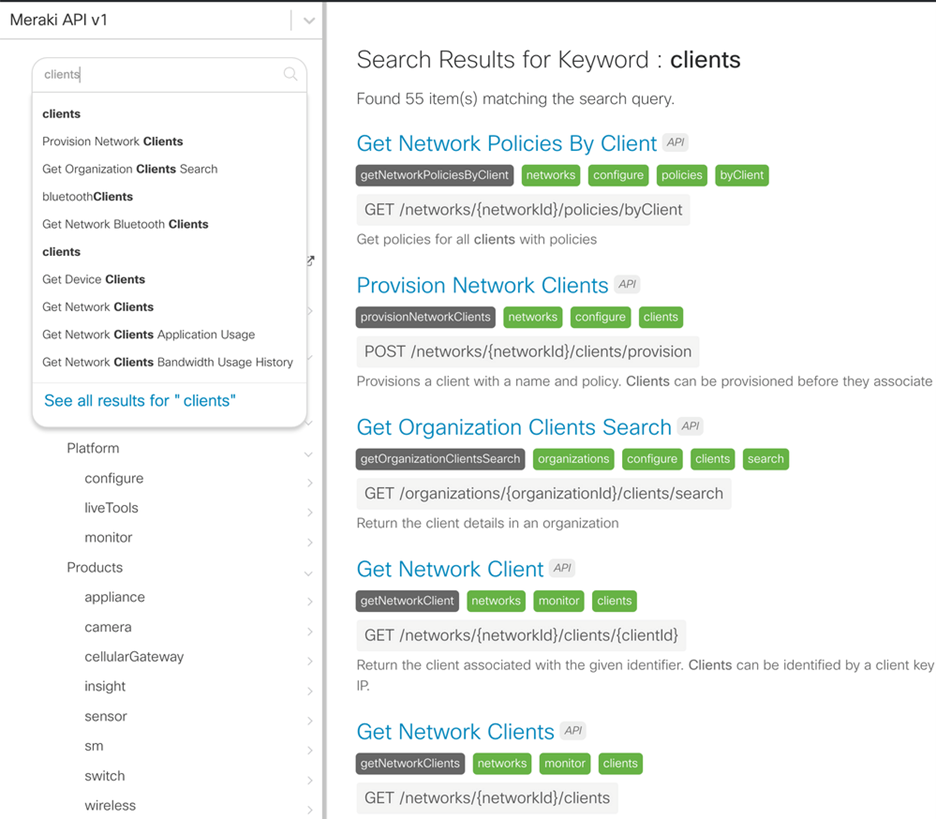Viewport: 936px width, 819px height.
Task: Click inside the clients search input field
Action: coord(150,74)
